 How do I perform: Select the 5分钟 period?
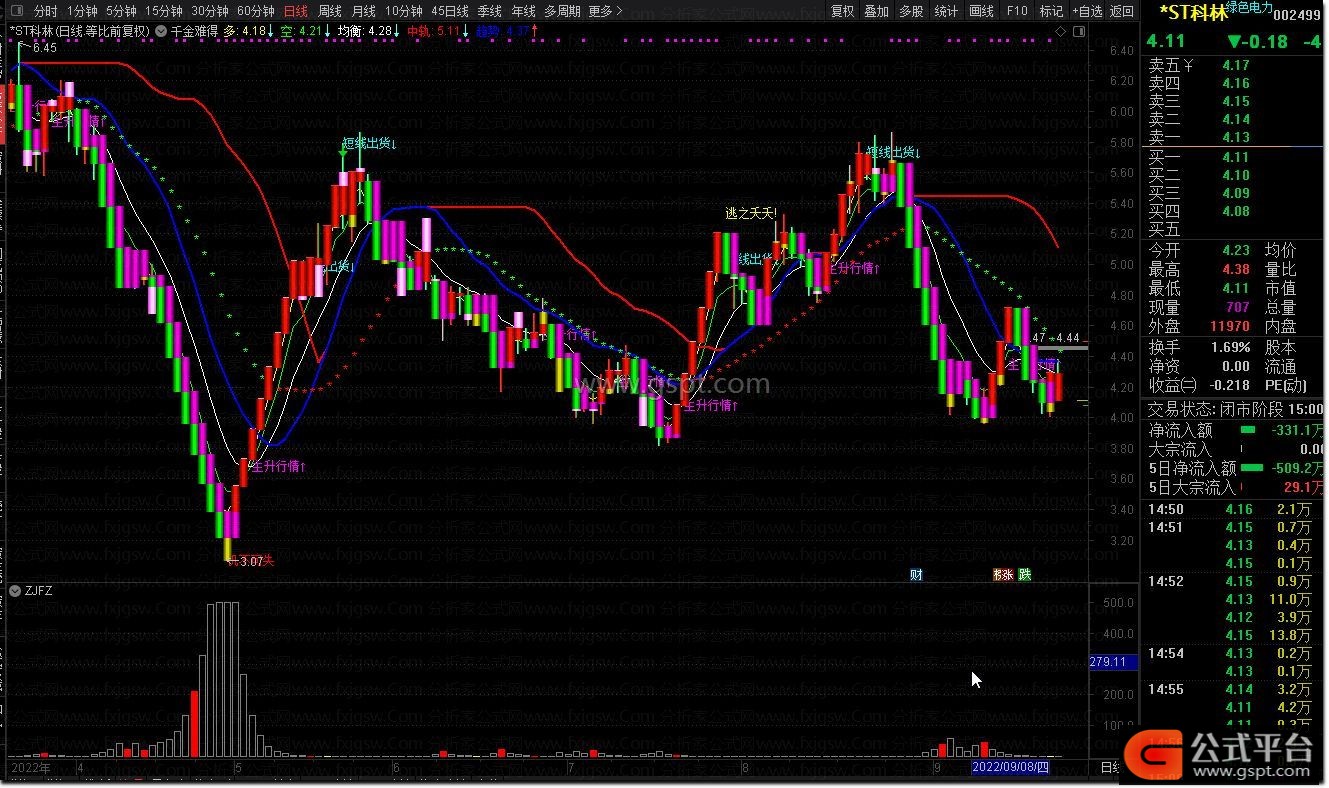point(121,11)
